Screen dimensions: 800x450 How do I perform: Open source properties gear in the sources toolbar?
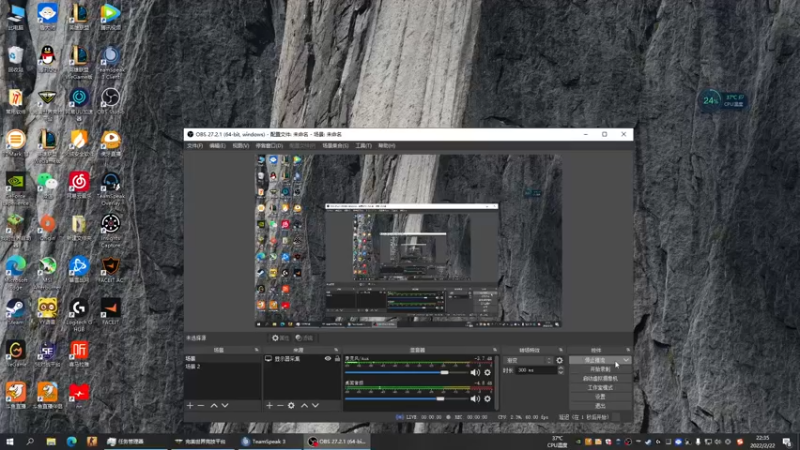pos(291,405)
